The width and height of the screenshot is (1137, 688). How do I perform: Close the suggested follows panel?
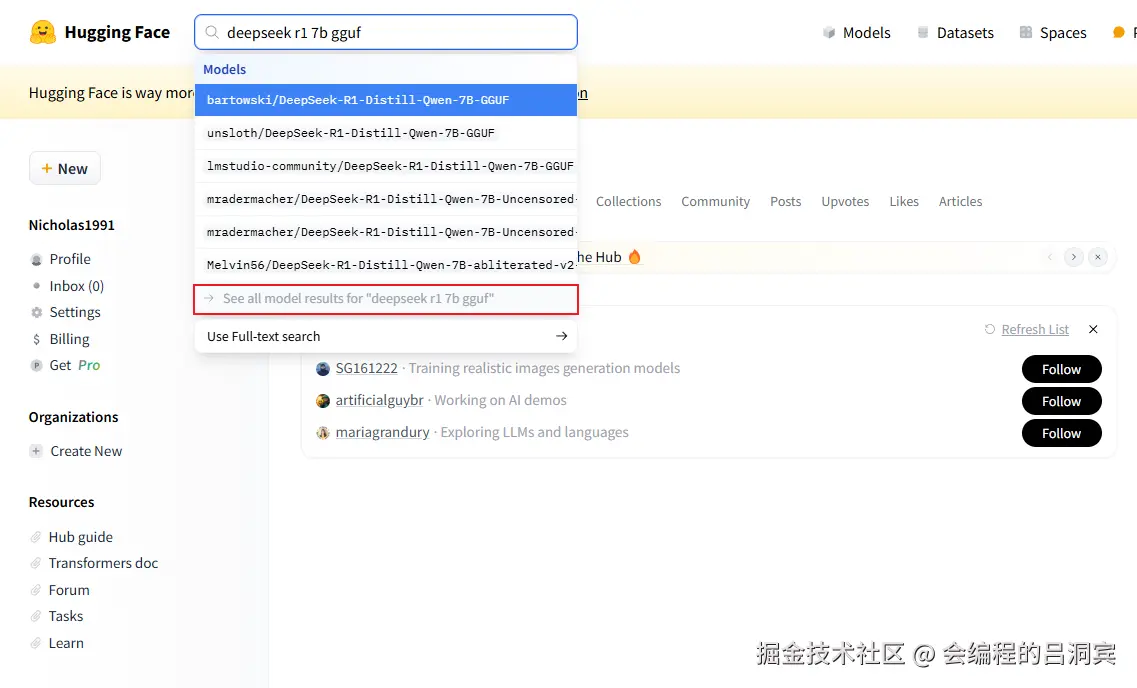1093,329
